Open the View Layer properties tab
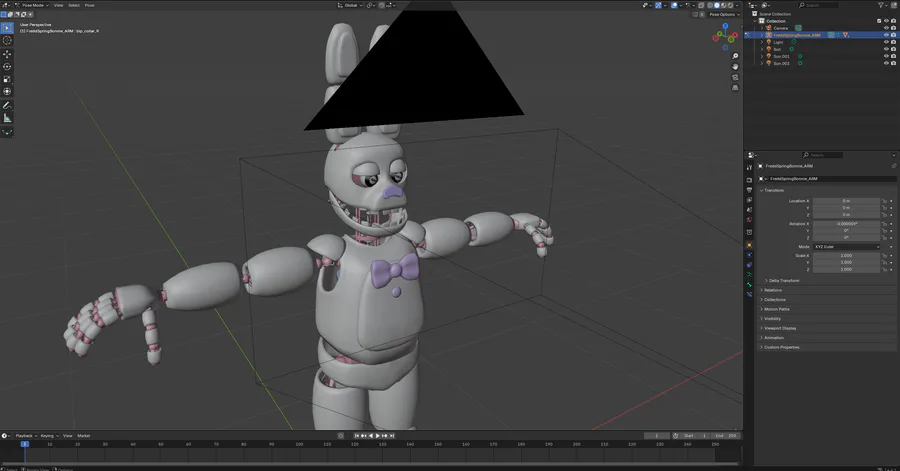 point(749,200)
